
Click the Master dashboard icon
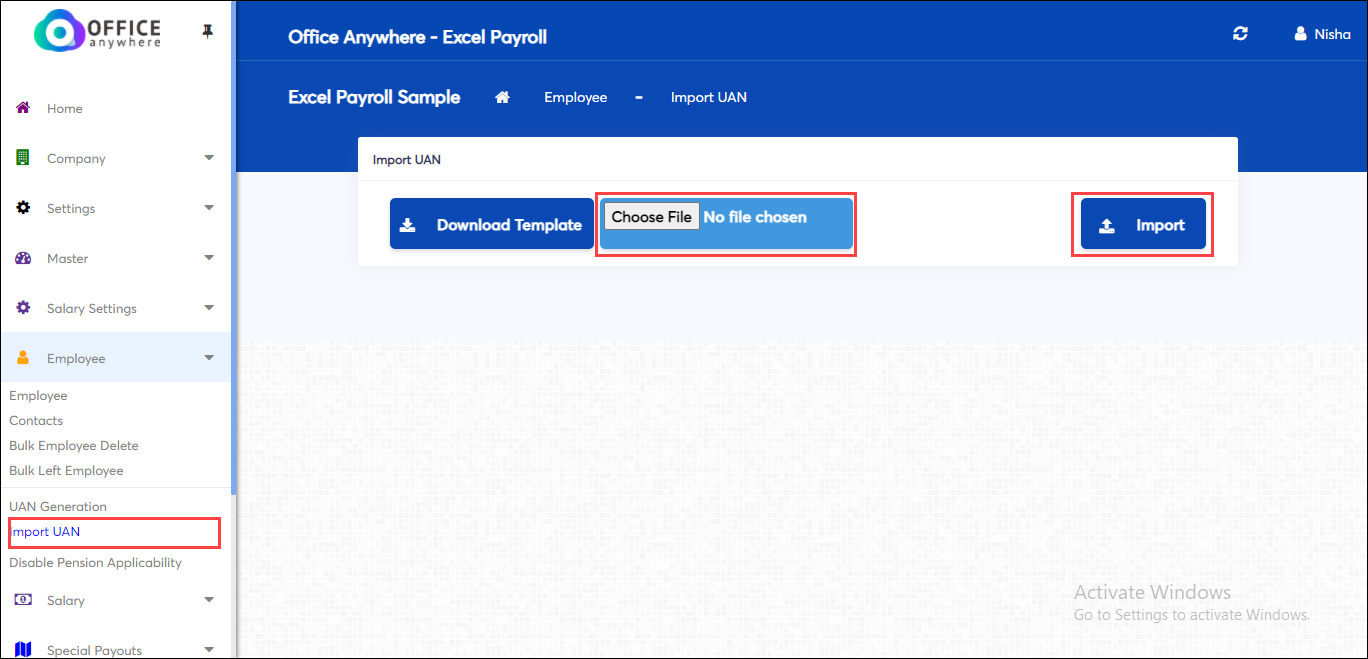click(x=23, y=258)
